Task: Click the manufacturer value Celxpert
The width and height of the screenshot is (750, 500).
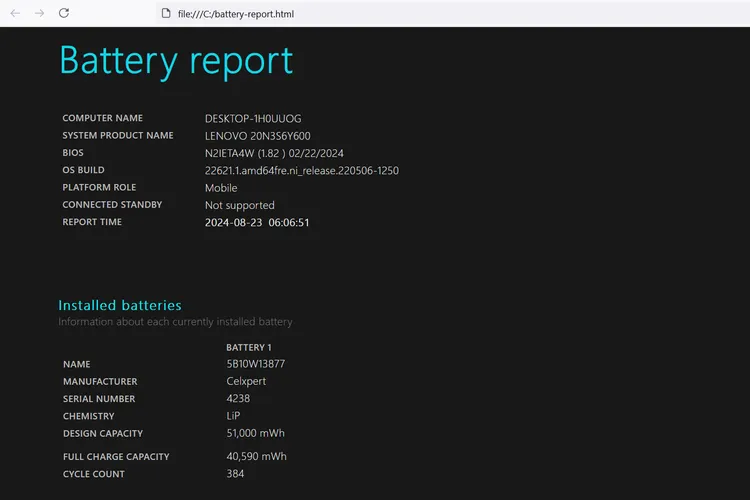Action: tap(246, 381)
